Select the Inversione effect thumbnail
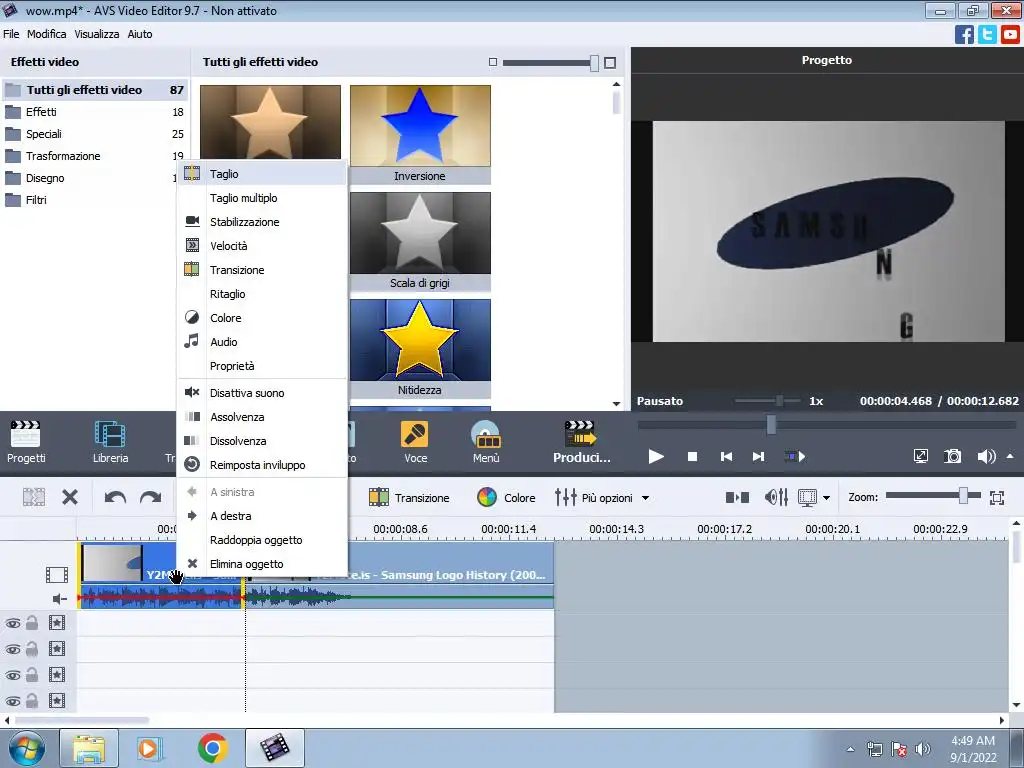The image size is (1024, 768). [420, 134]
